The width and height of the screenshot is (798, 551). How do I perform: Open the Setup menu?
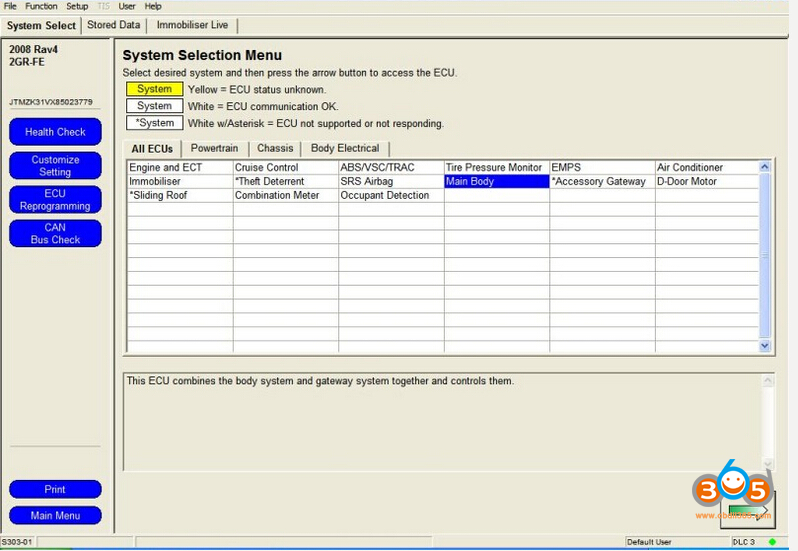(x=77, y=6)
